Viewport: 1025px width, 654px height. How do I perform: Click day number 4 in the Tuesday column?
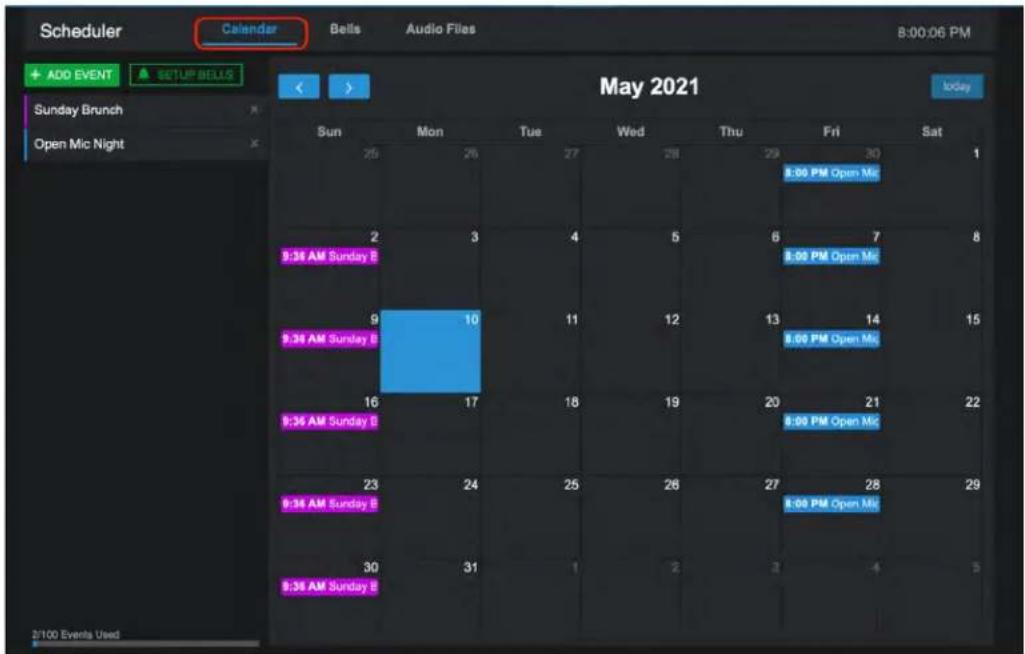pos(575,237)
